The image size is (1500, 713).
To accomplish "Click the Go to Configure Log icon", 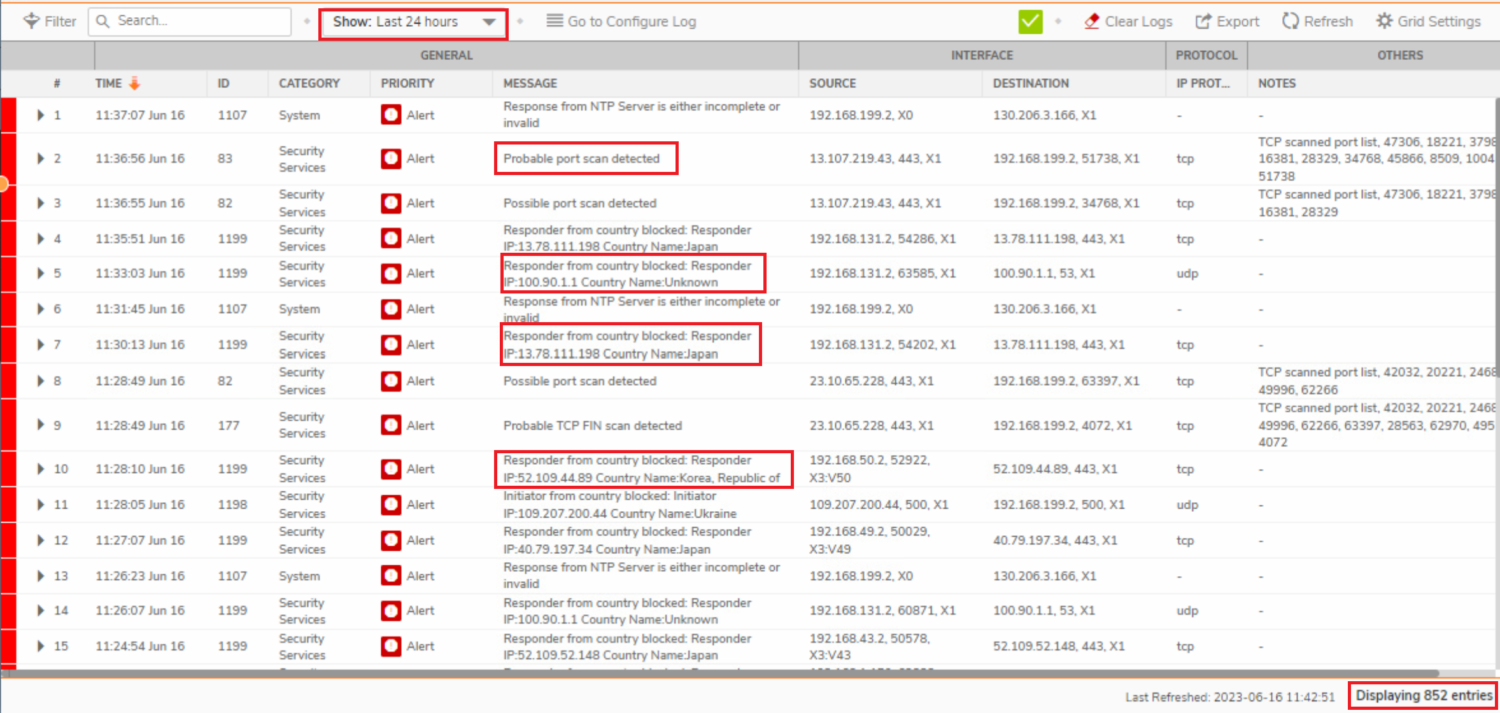I will point(555,21).
